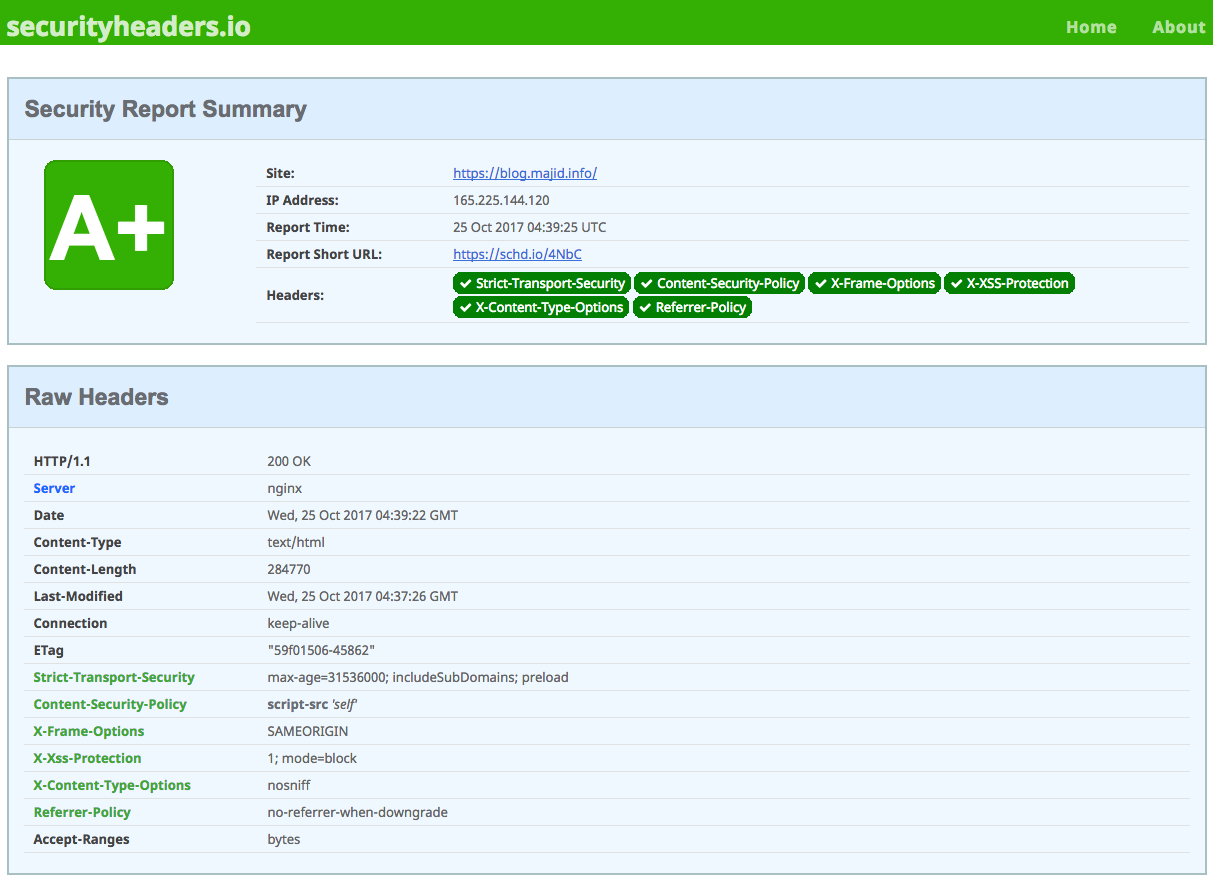This screenshot has width=1213, height=884.
Task: Click the X-Xss-Protection raw header link
Action: coord(87,758)
